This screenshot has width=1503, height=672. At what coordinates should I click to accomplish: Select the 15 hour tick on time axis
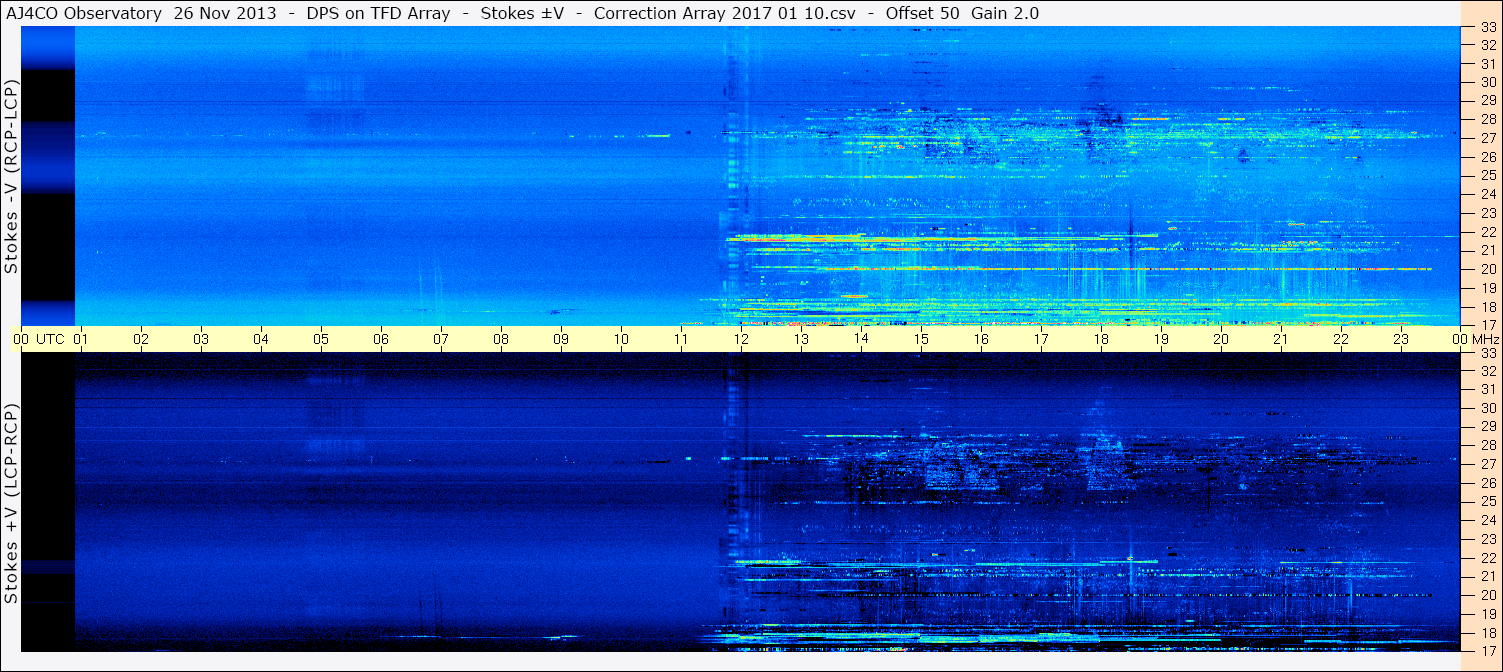click(x=921, y=340)
